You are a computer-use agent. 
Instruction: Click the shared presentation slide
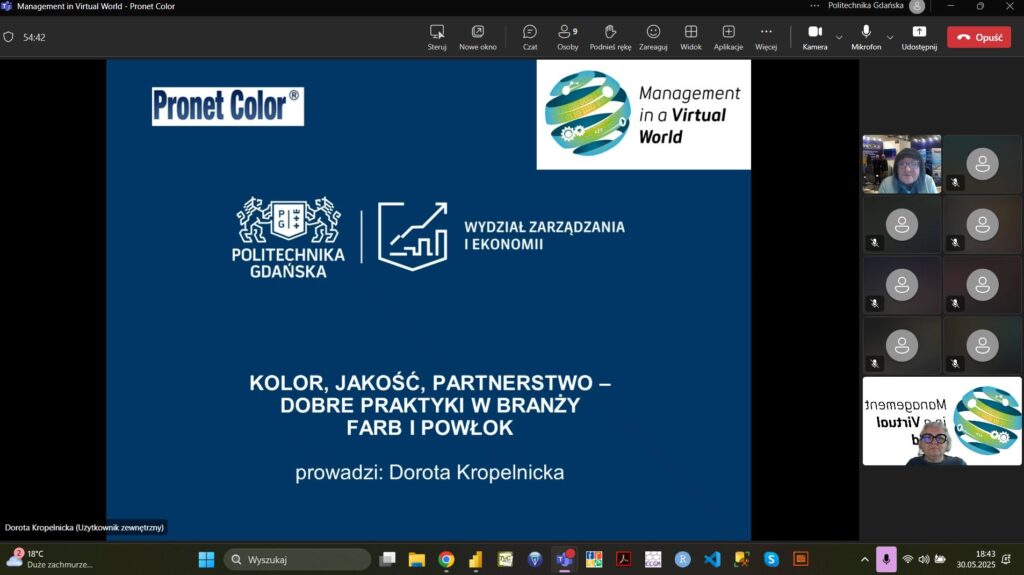pyautogui.click(x=428, y=300)
